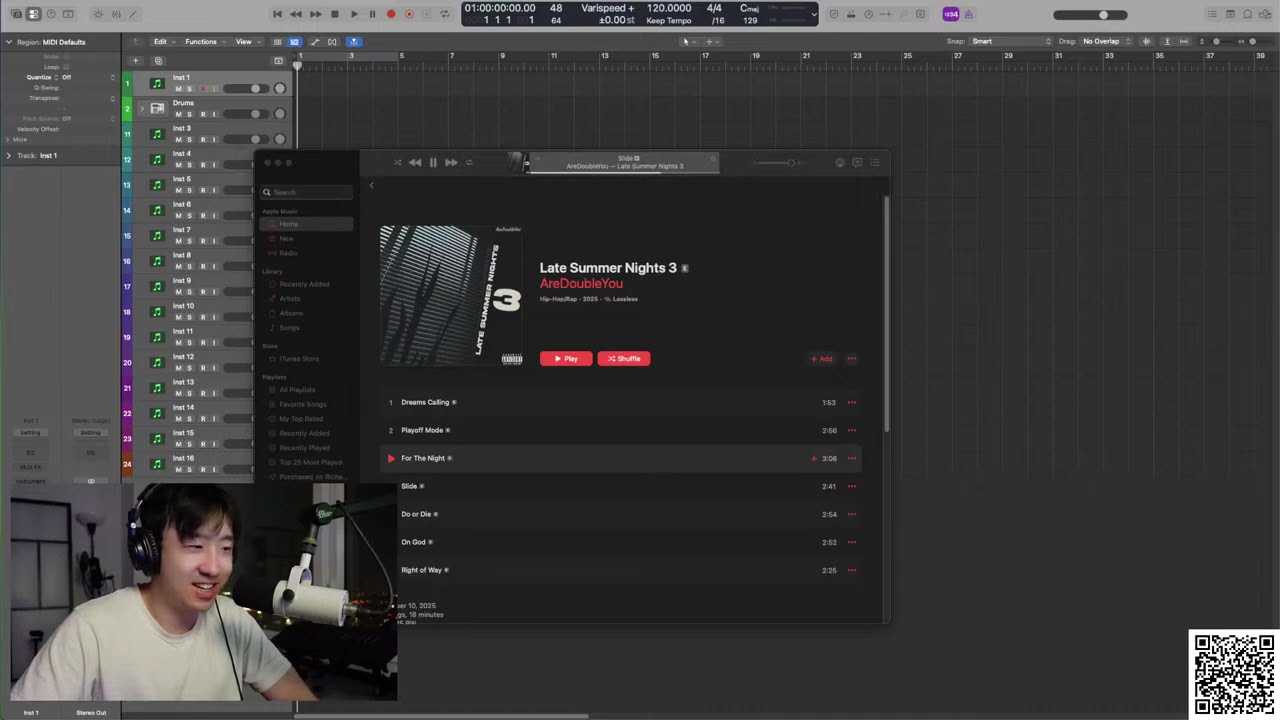Click the Inst 5 track instrument icon

[x=157, y=185]
